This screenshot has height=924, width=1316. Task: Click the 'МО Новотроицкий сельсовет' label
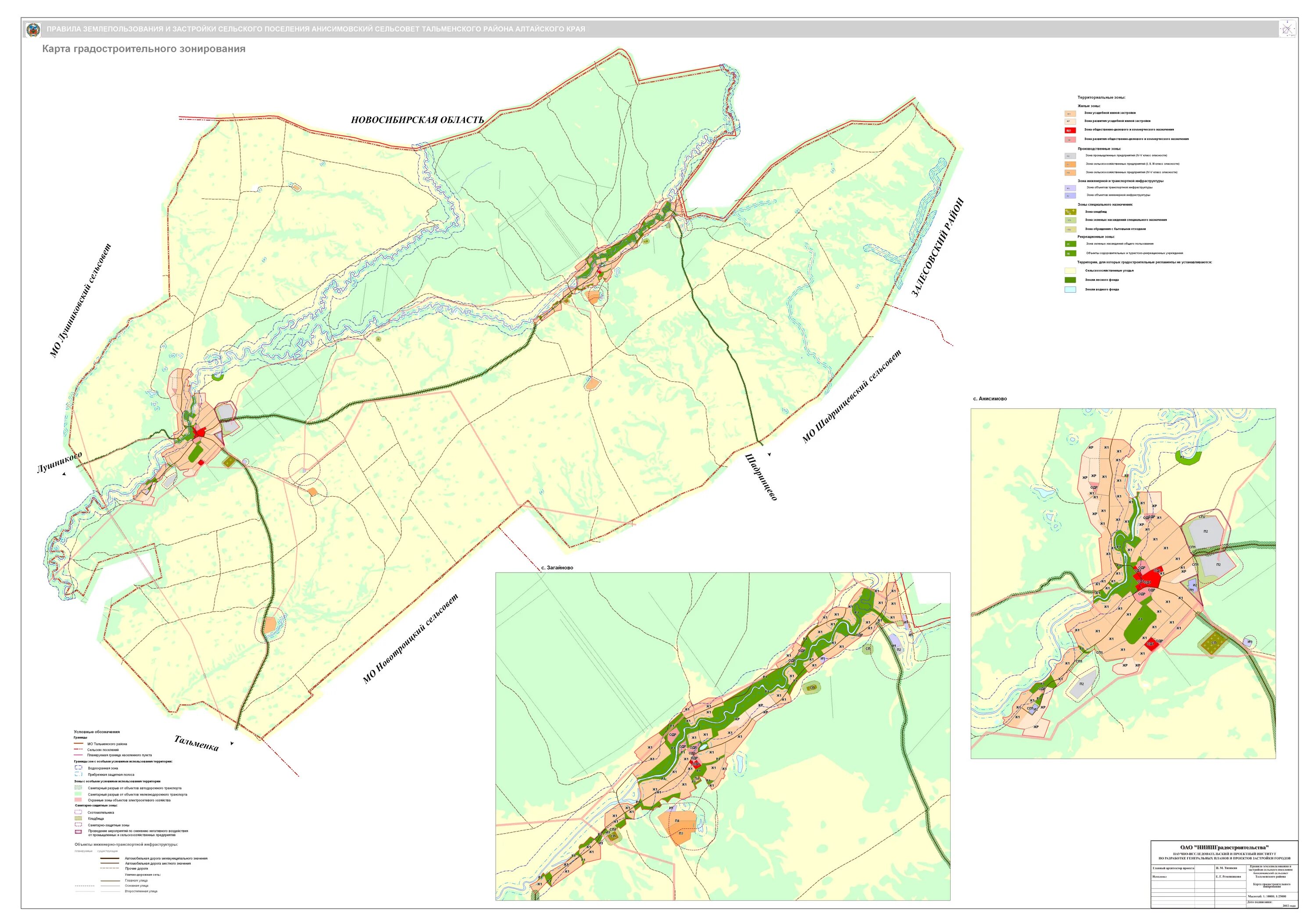411,638
